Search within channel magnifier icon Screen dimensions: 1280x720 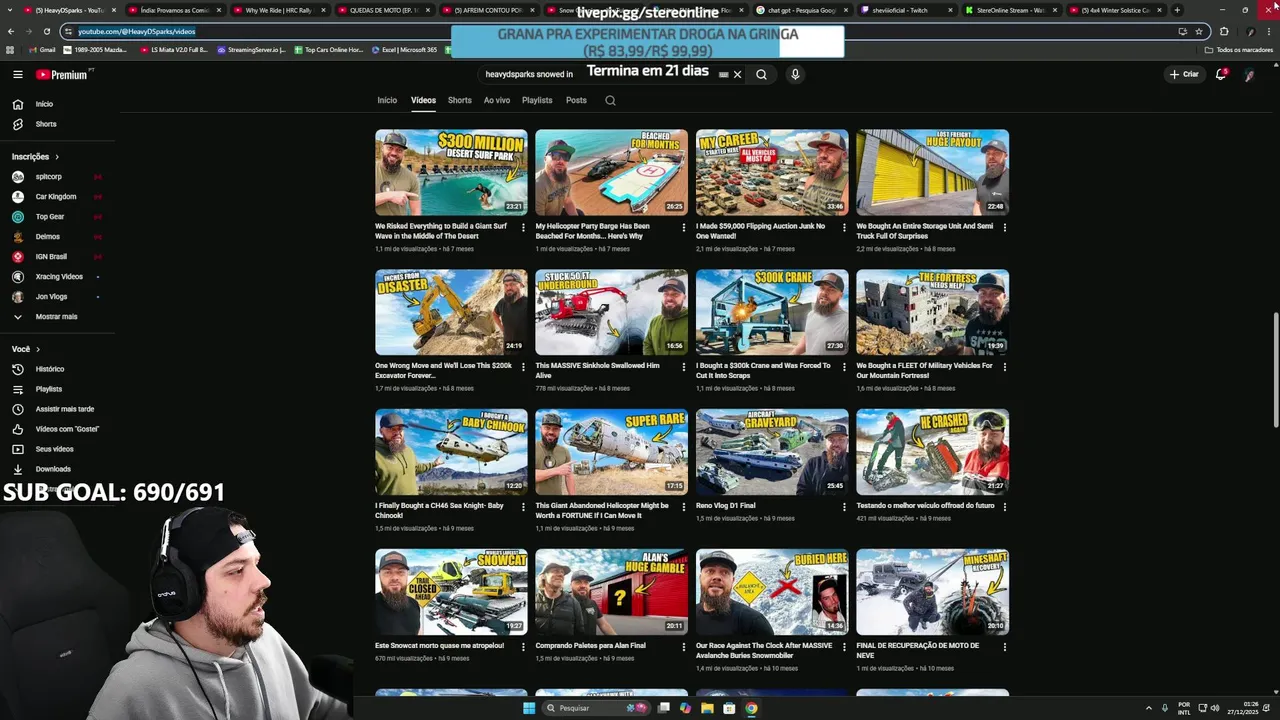[x=610, y=100]
